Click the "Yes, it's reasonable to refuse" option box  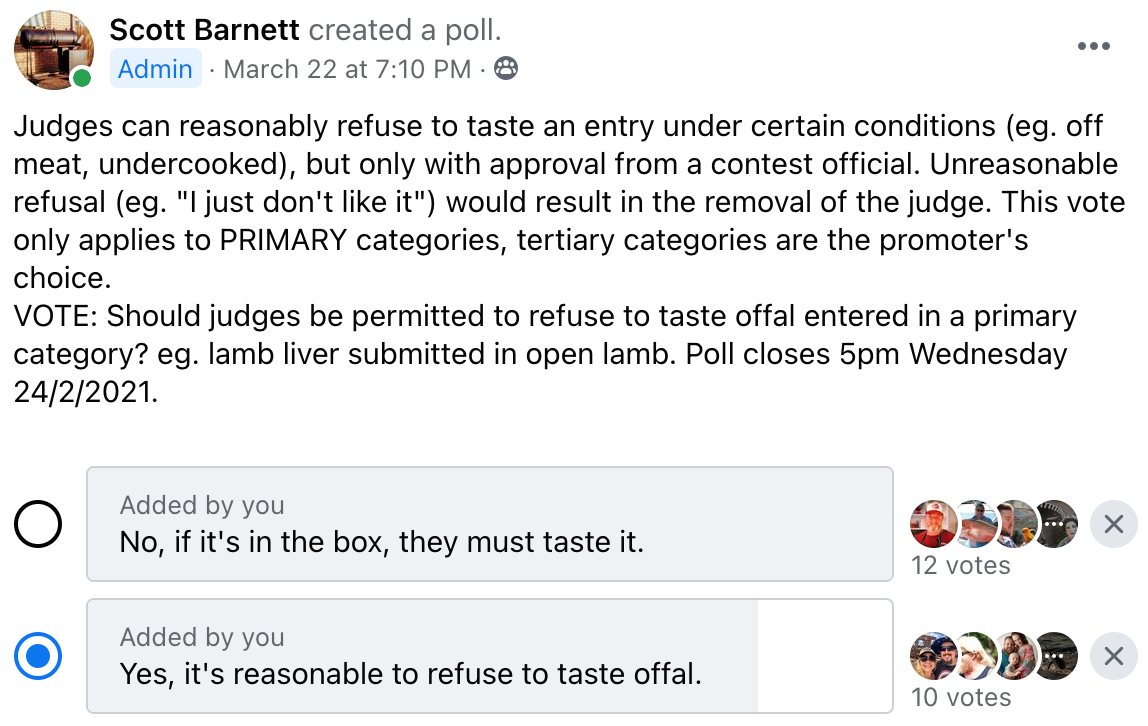click(490, 656)
